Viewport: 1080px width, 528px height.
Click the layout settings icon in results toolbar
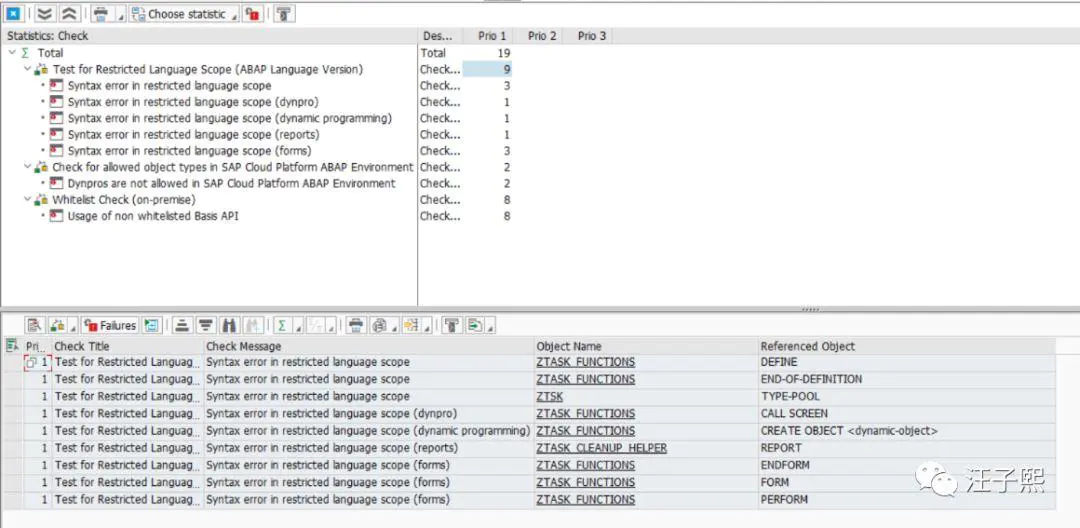452,325
